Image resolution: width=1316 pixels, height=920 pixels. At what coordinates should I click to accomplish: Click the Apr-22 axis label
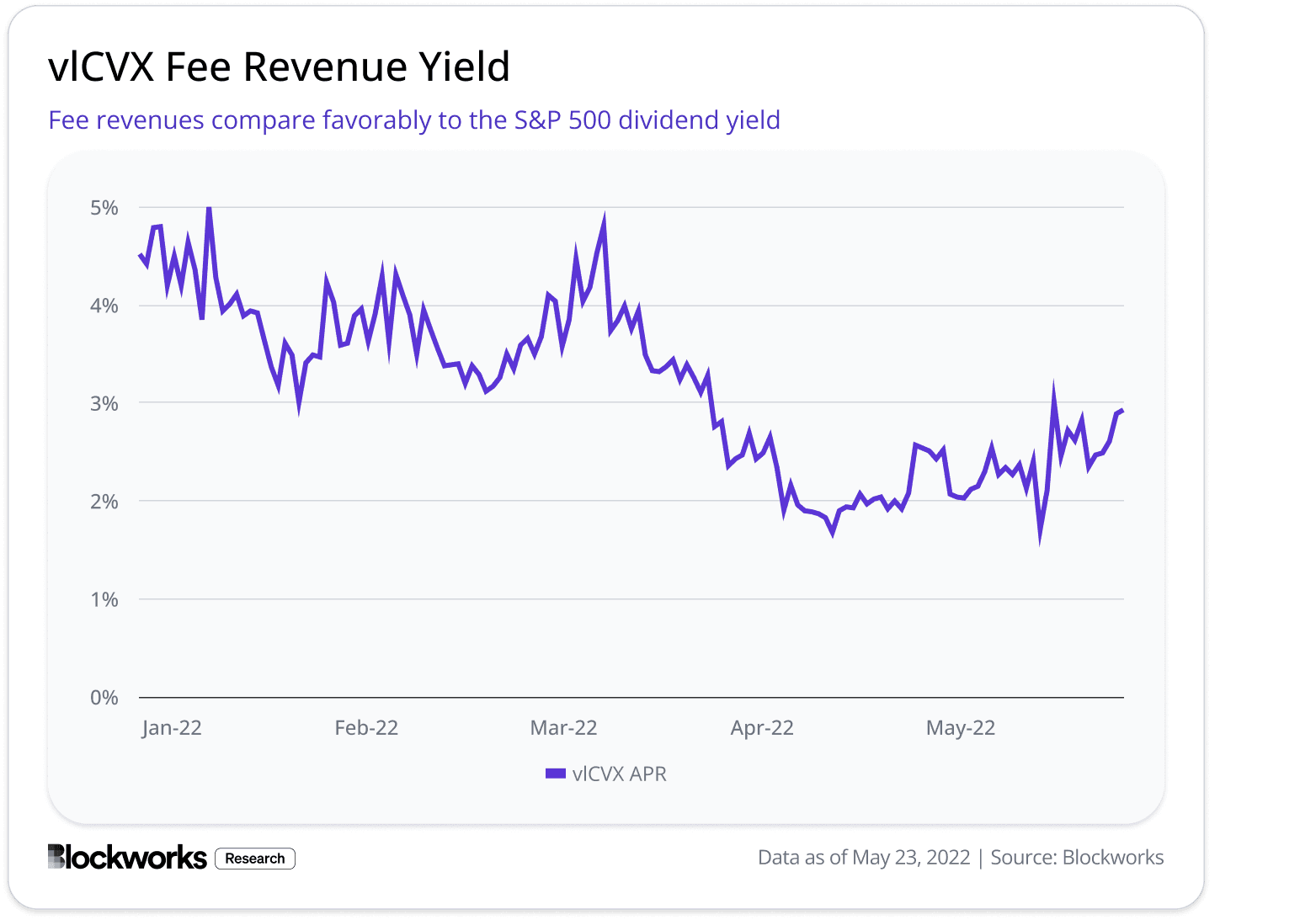pos(763,727)
